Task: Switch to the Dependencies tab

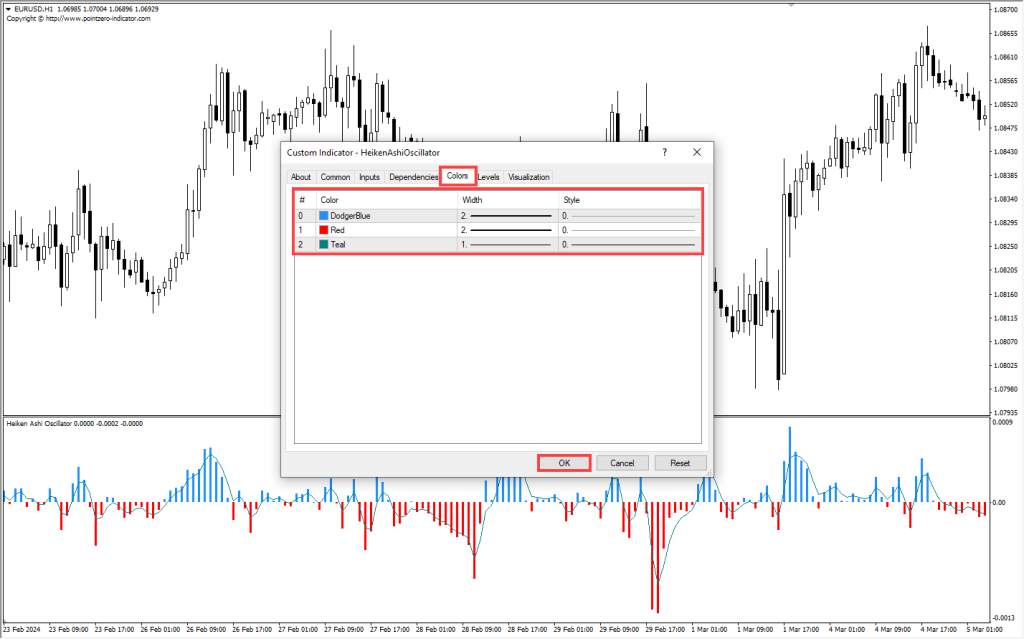Action: [x=413, y=177]
